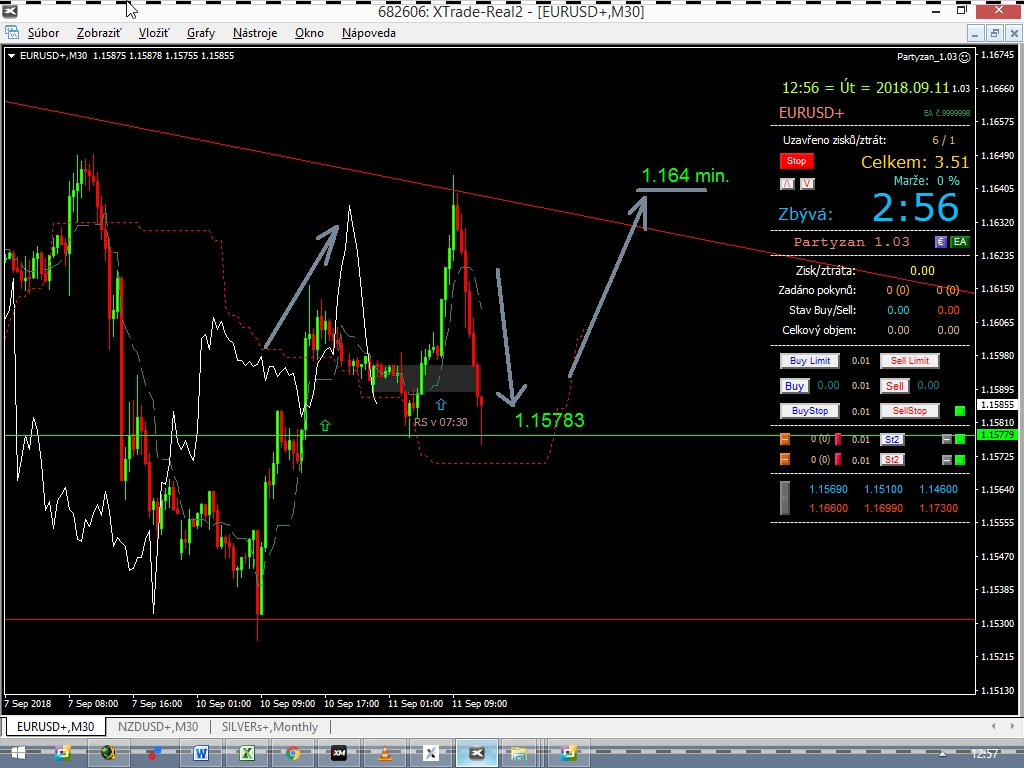Open the XM app from the taskbar

click(x=339, y=753)
